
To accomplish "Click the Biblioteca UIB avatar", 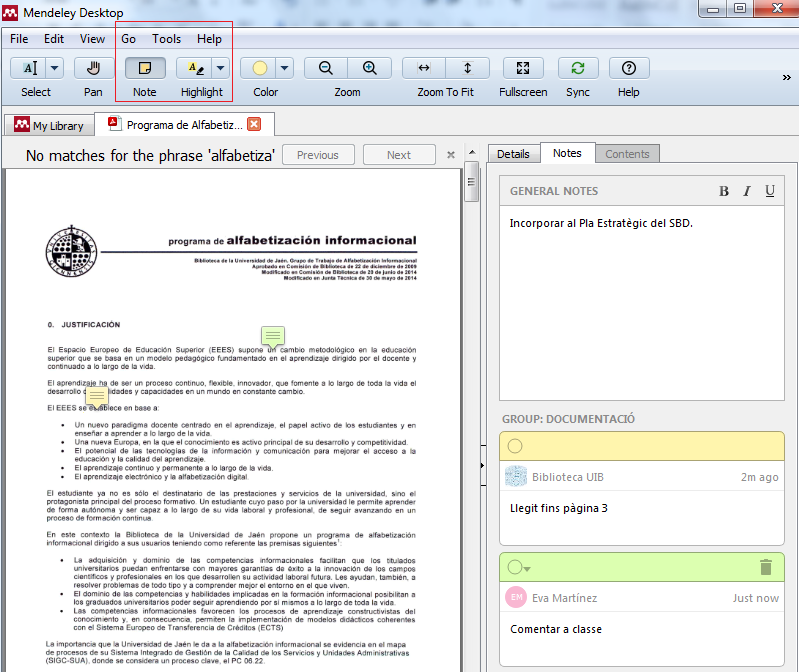I will click(x=516, y=477).
